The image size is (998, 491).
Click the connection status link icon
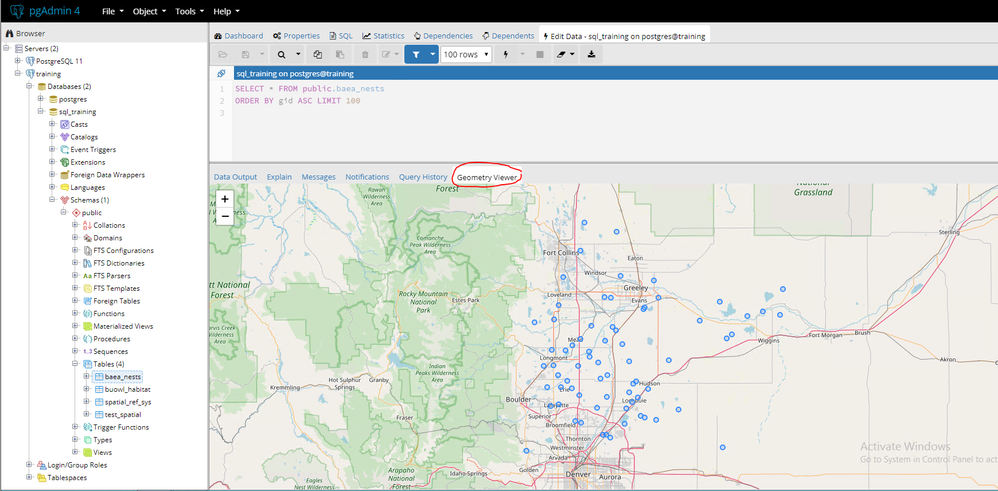pos(220,73)
